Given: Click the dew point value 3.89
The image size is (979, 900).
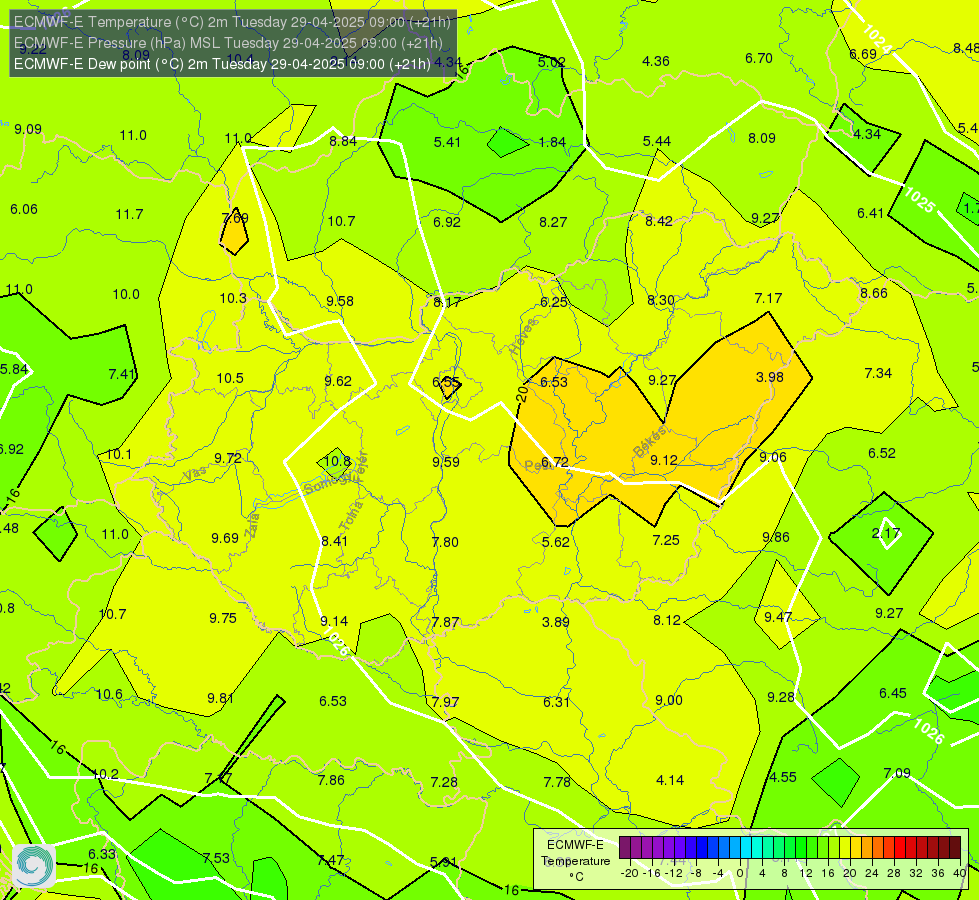Looking at the screenshot, I should [x=555, y=622].
